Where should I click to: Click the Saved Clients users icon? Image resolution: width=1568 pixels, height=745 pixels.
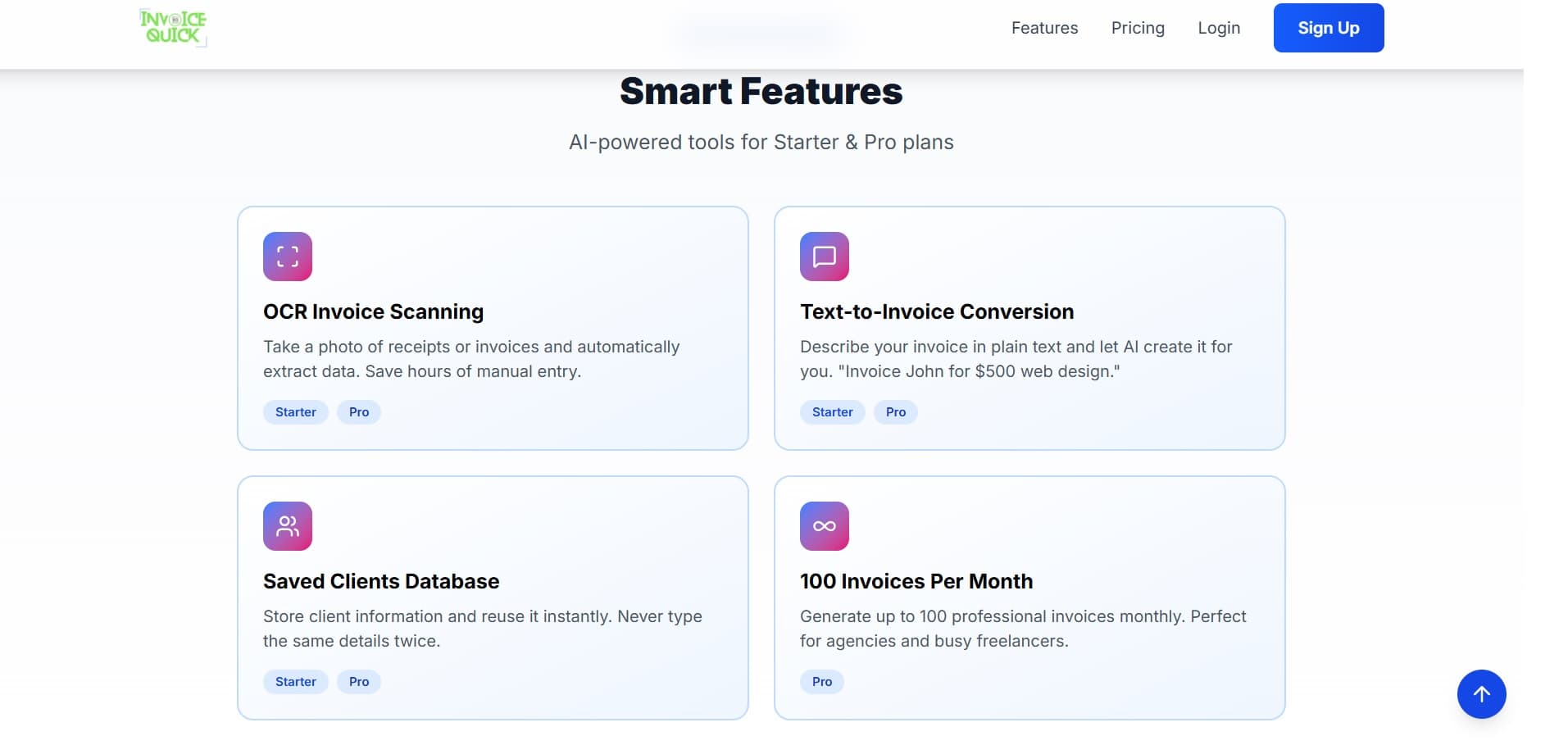coord(288,526)
